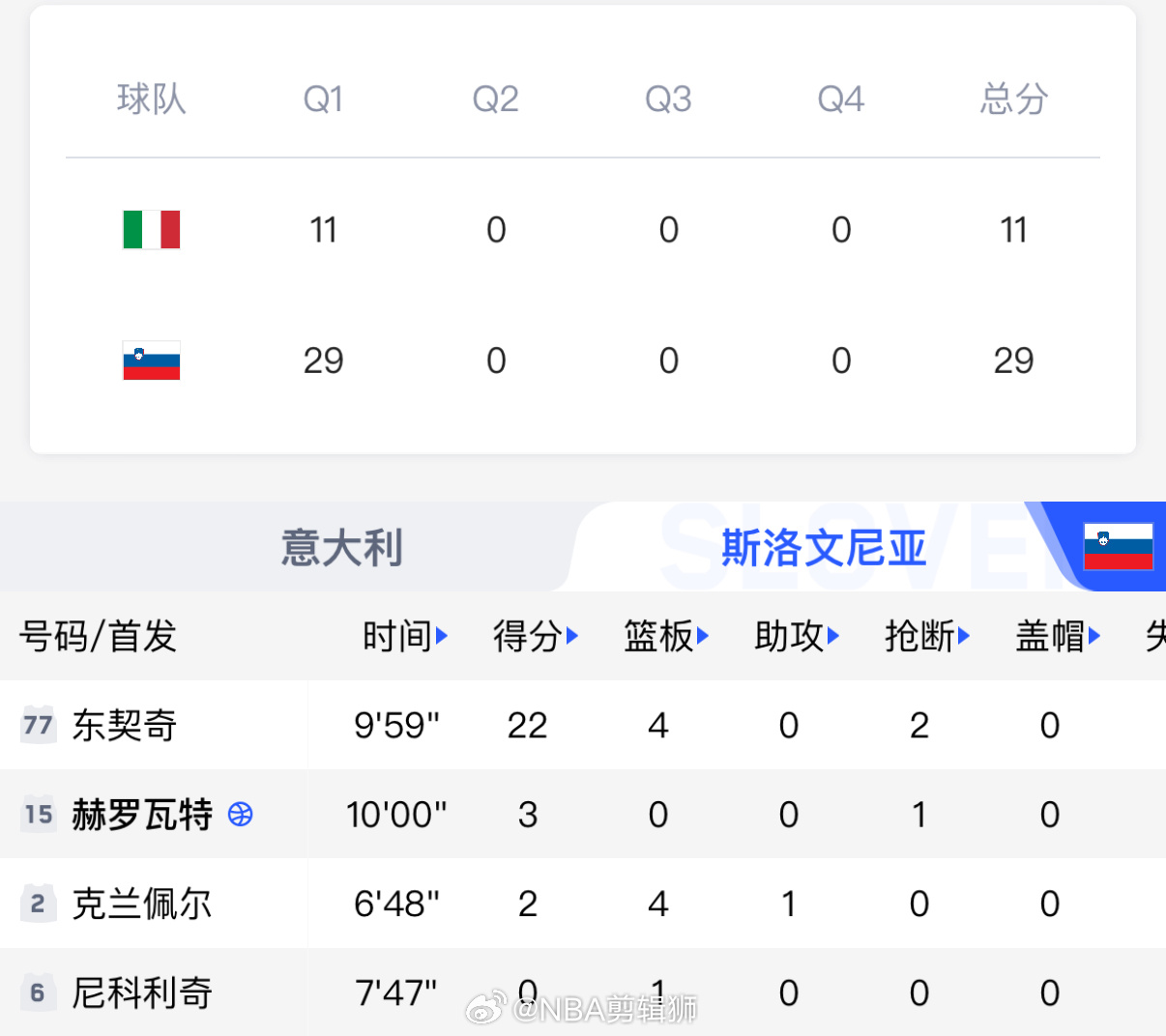Image resolution: width=1166 pixels, height=1036 pixels.
Task: Tap jersey number 6 badge
Action: click(38, 993)
